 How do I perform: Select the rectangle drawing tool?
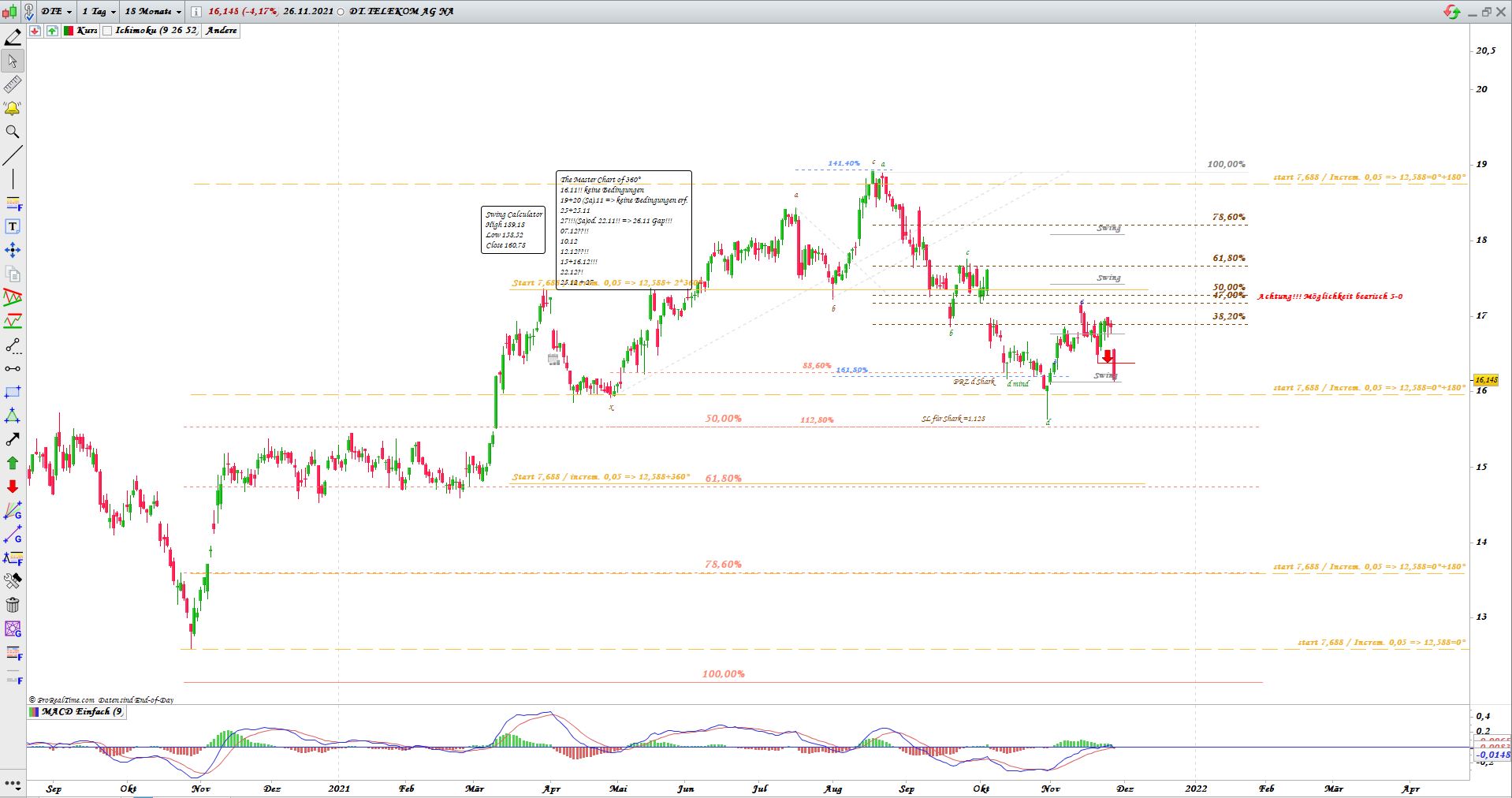[x=13, y=392]
